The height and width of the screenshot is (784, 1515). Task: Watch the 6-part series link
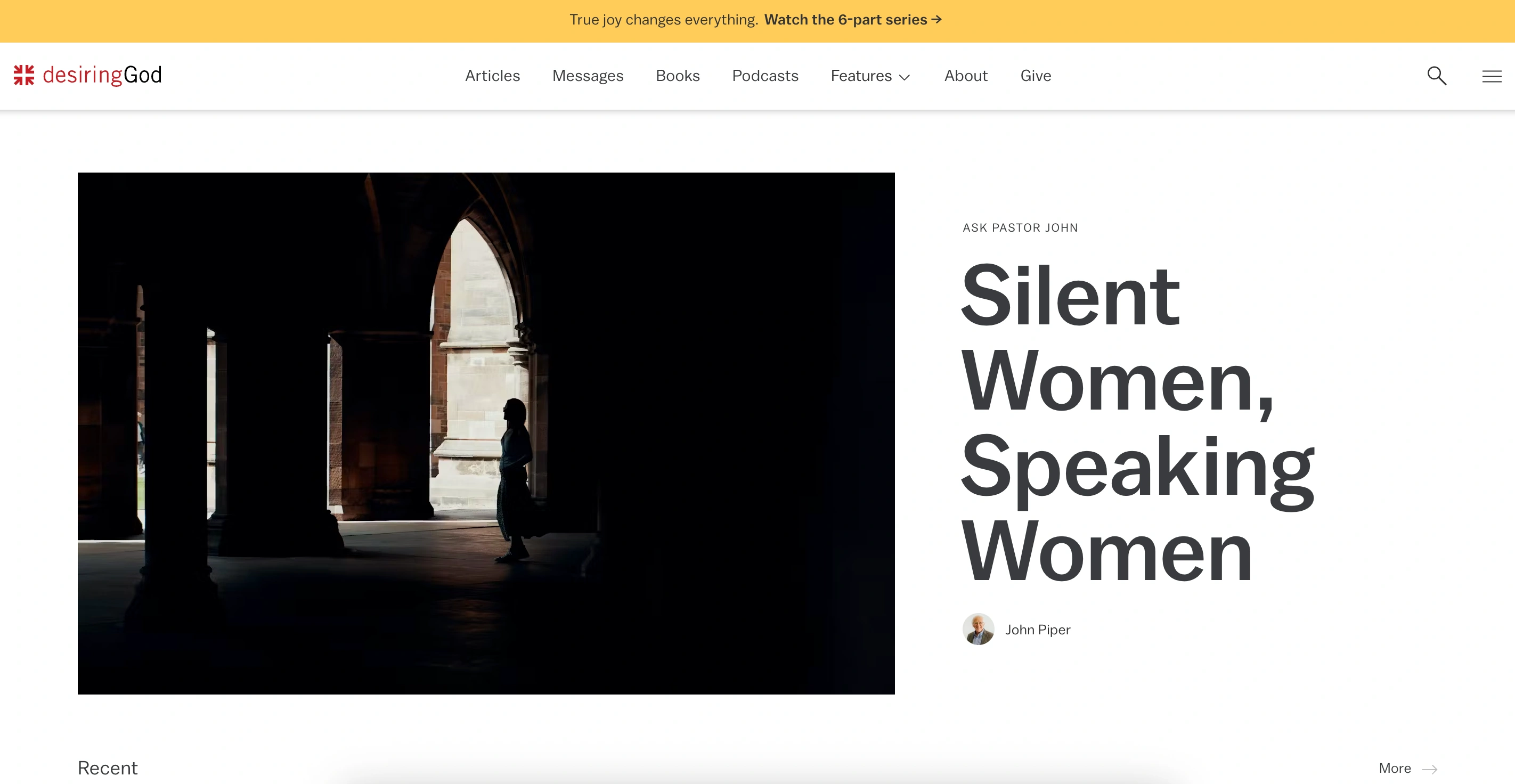click(845, 19)
